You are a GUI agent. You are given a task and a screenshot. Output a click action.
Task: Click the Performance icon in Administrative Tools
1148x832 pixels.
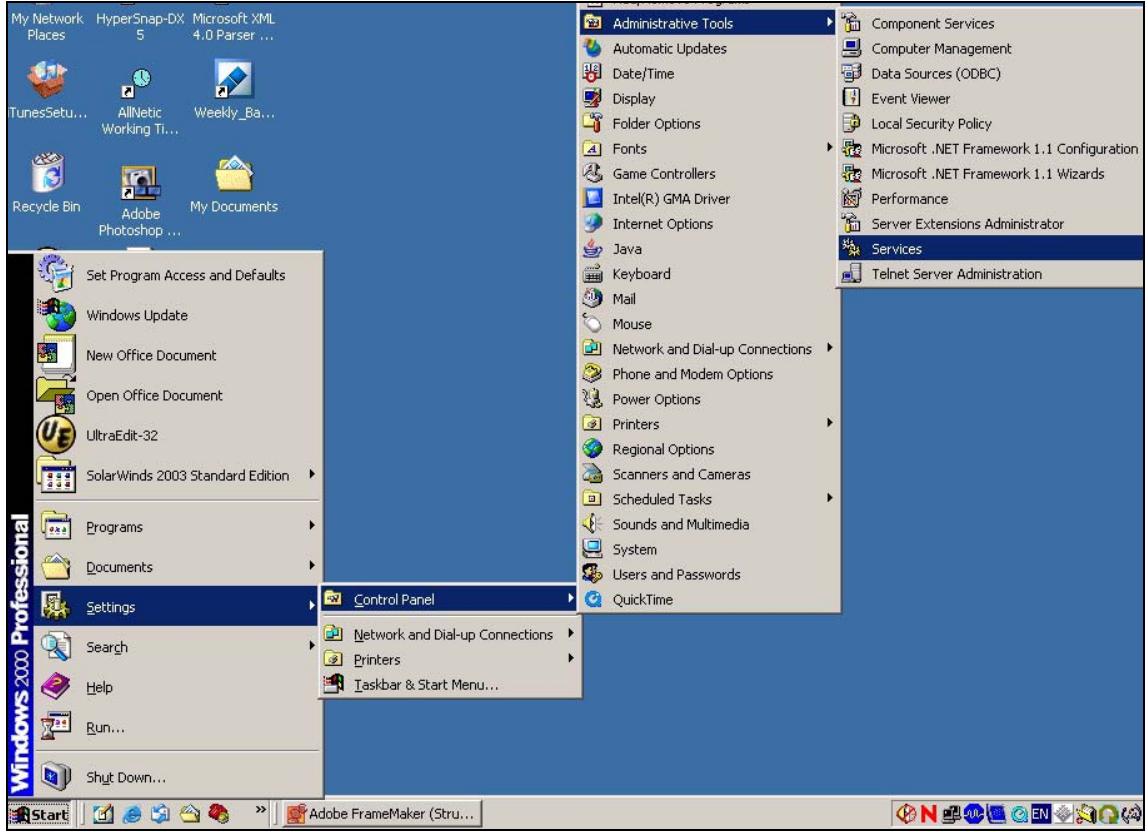pyautogui.click(x=851, y=198)
